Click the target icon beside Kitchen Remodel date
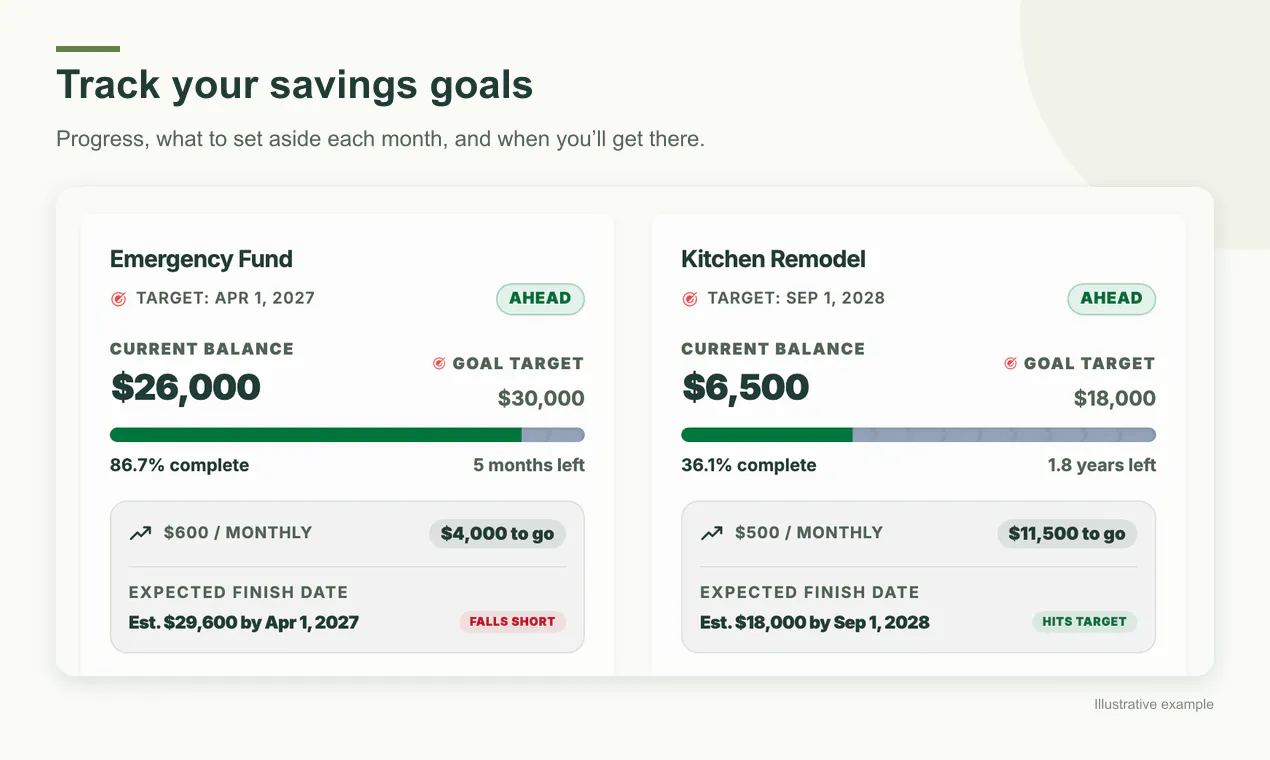1270x760 pixels. (689, 298)
